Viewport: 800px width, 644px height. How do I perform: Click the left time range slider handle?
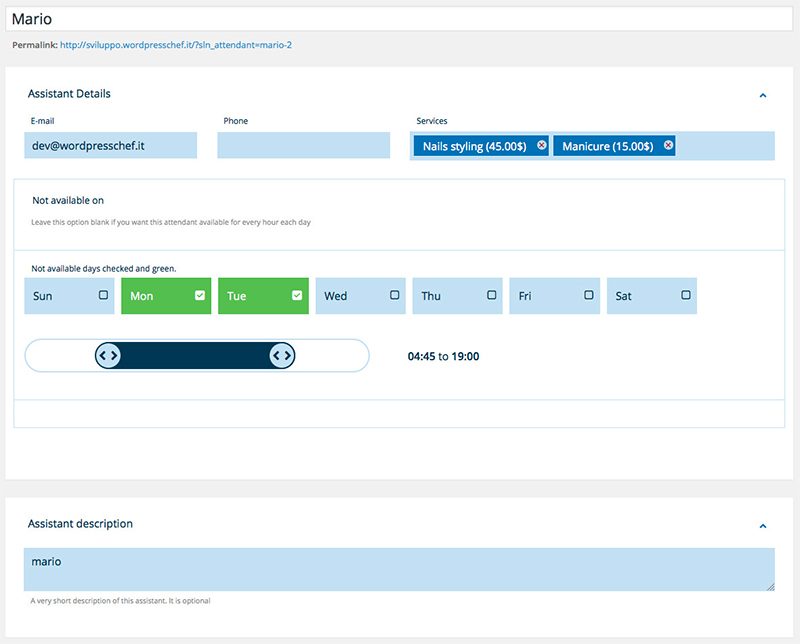coord(108,355)
